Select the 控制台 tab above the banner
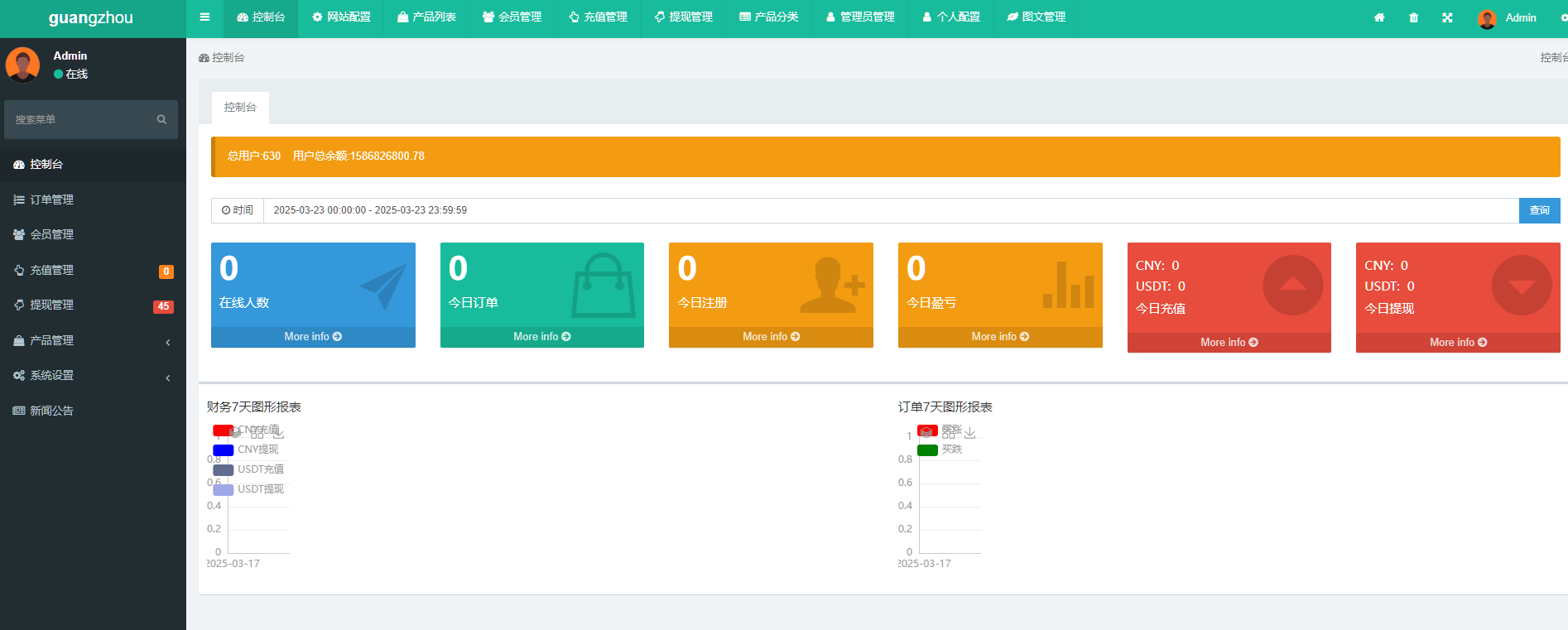 point(240,108)
